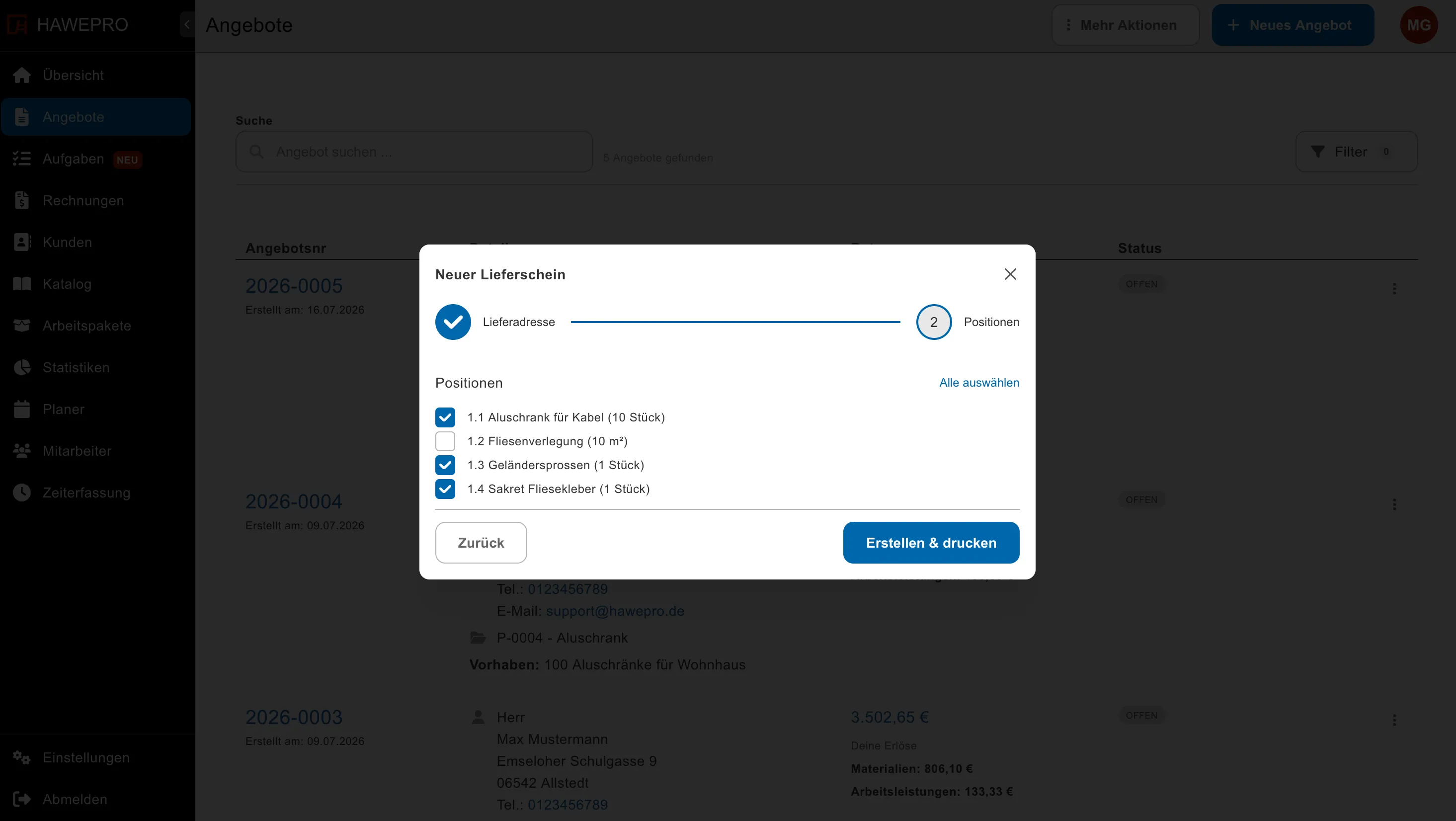
Task: Open the Übersicht home icon
Action: (x=22, y=75)
